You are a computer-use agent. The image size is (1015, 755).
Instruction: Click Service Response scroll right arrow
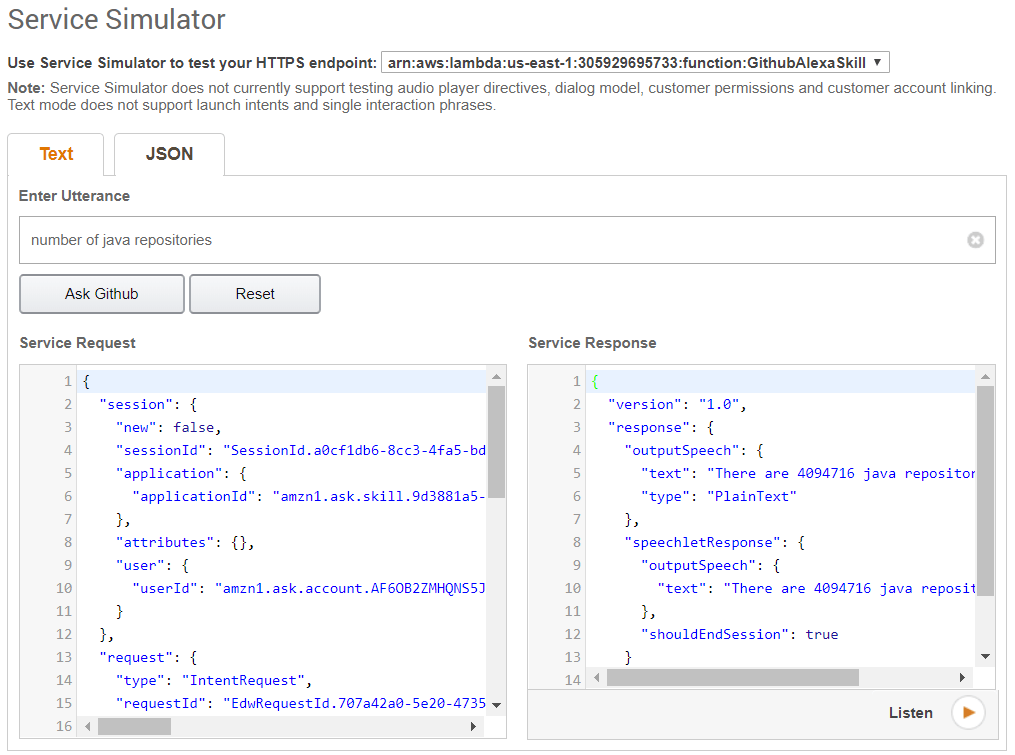pos(962,677)
